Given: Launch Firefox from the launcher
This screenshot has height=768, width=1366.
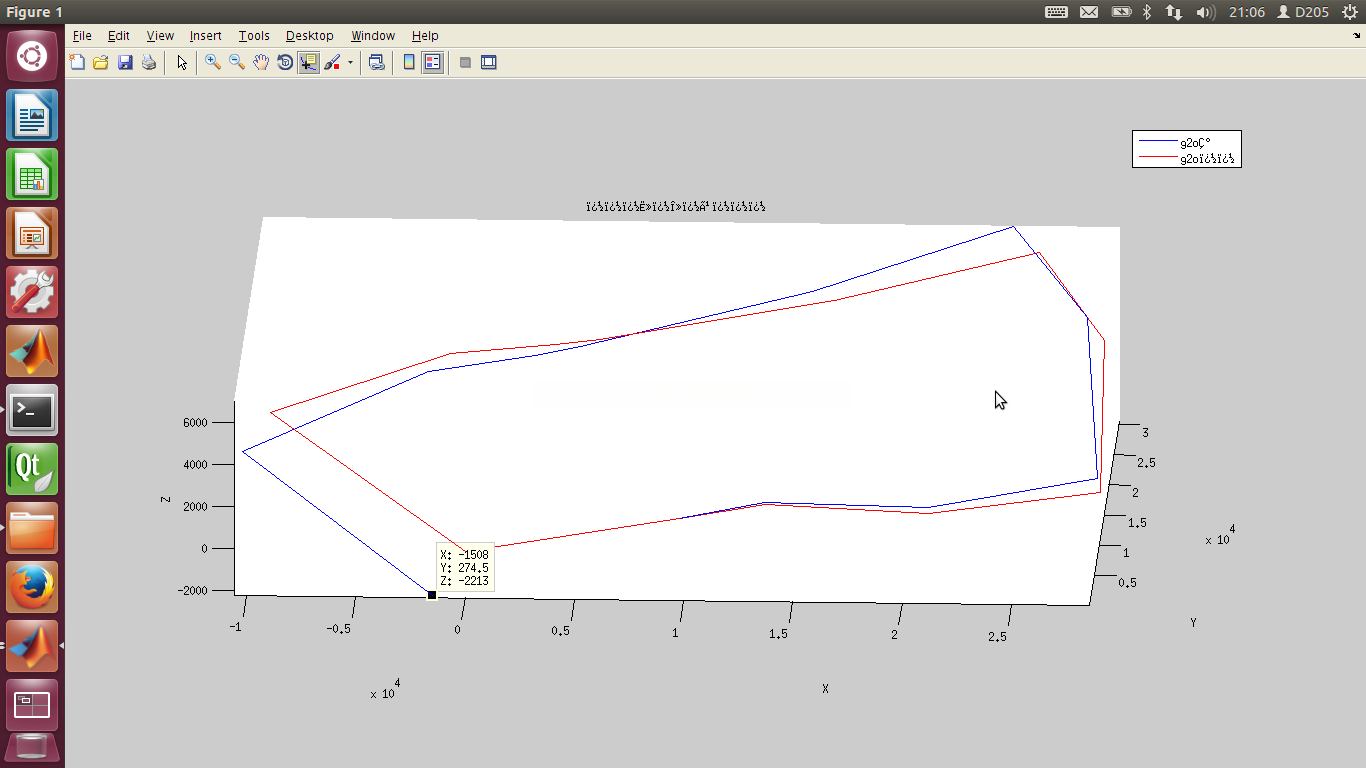Looking at the screenshot, I should point(32,587).
